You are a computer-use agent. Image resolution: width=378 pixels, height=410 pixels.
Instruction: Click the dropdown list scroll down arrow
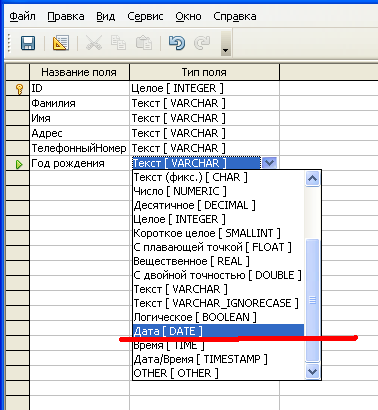(x=312, y=371)
